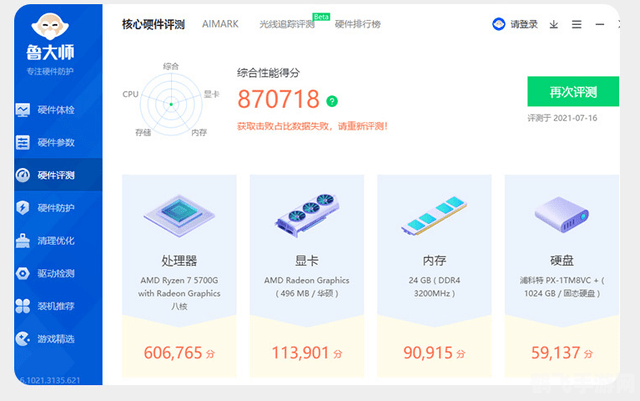Select the 硬件体检 menu label

point(56,110)
